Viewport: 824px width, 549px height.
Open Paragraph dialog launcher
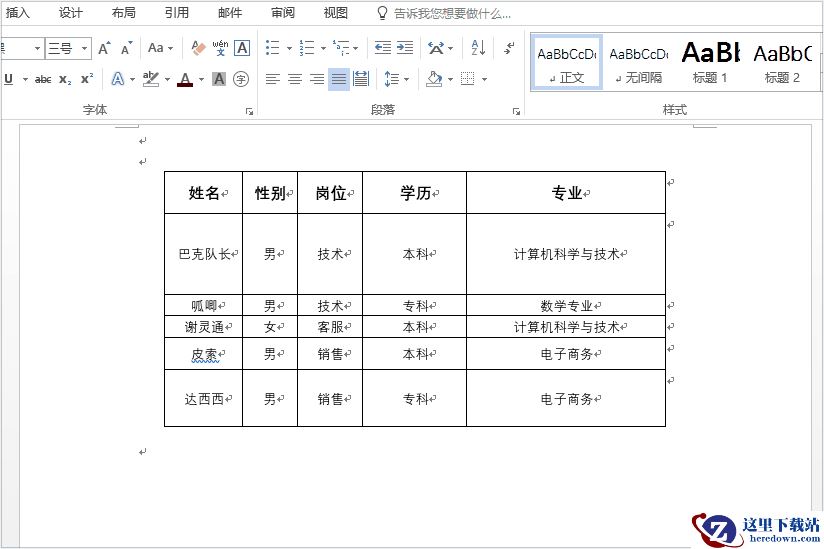point(517,111)
